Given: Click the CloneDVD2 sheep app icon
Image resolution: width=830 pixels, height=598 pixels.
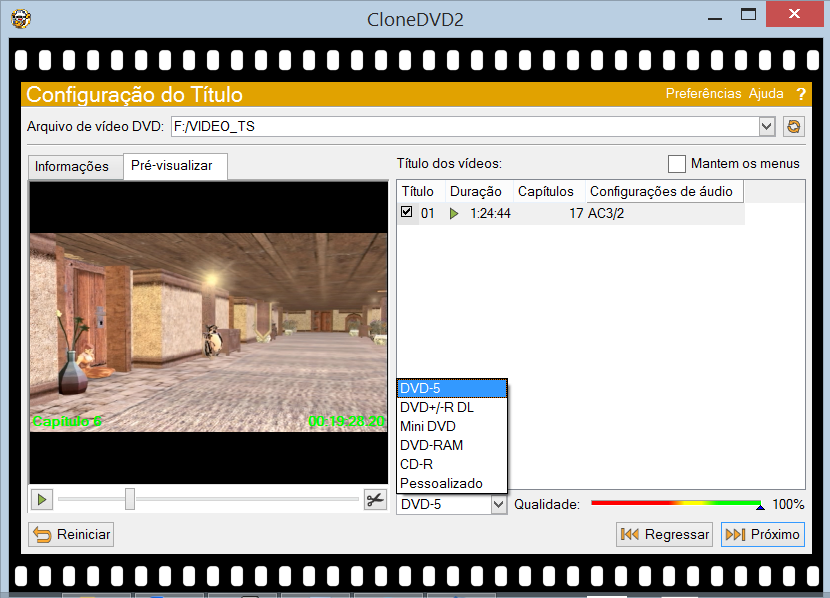Looking at the screenshot, I should (21, 19).
